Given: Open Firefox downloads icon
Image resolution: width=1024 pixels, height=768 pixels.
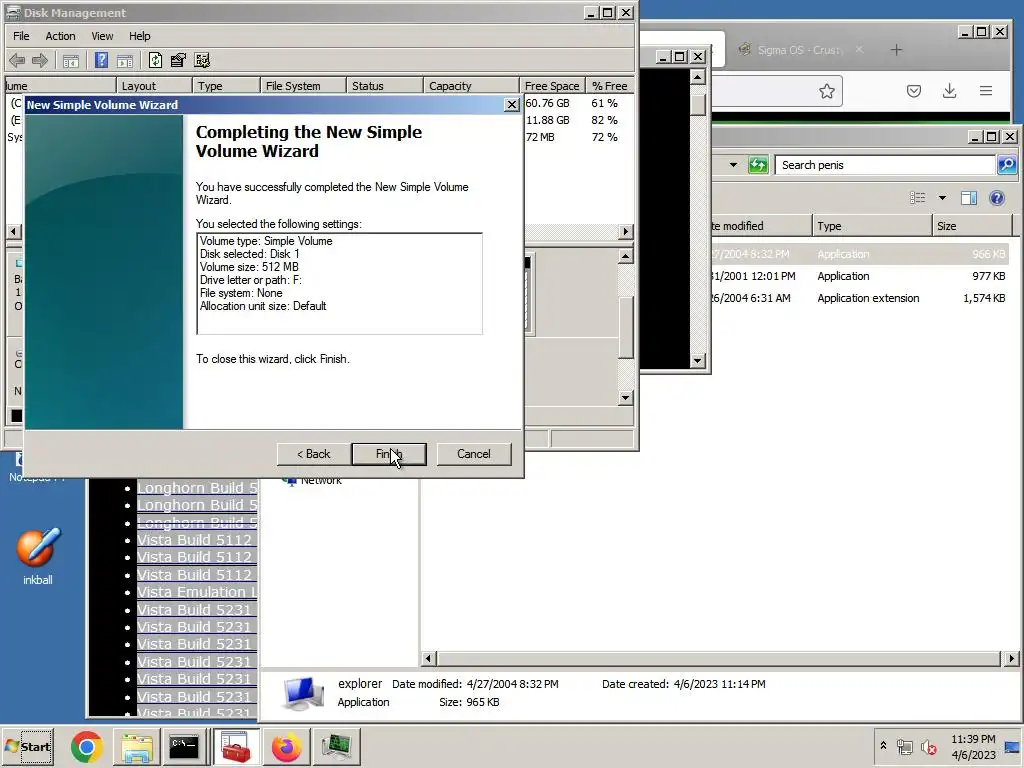Looking at the screenshot, I should 950,91.
